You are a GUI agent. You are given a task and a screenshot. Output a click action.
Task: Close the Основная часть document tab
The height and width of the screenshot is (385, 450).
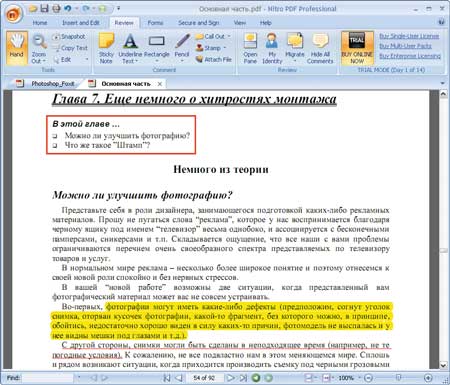(160, 84)
